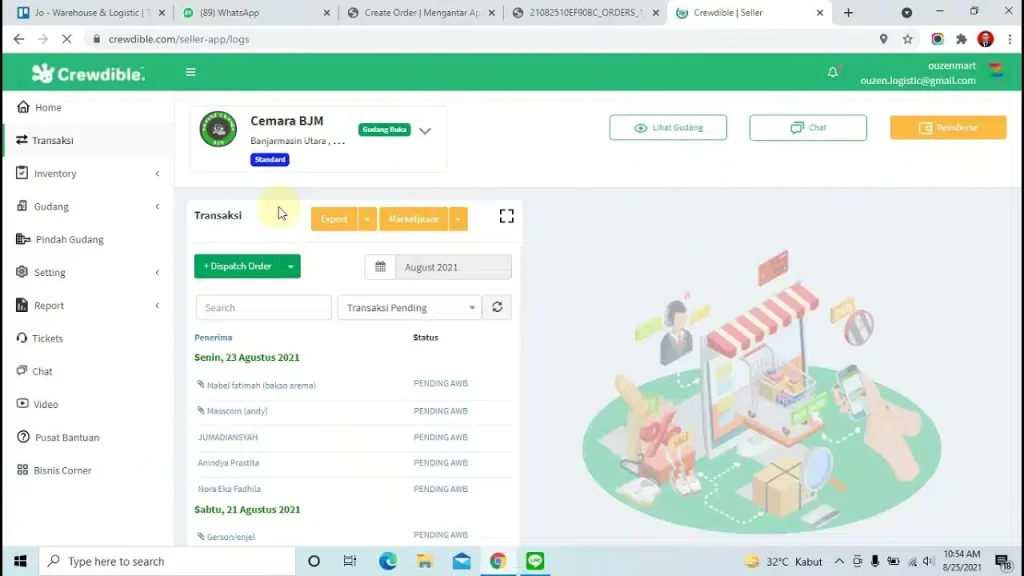Viewport: 1024px width, 576px height.
Task: Click the notification bell icon
Action: pos(832,72)
